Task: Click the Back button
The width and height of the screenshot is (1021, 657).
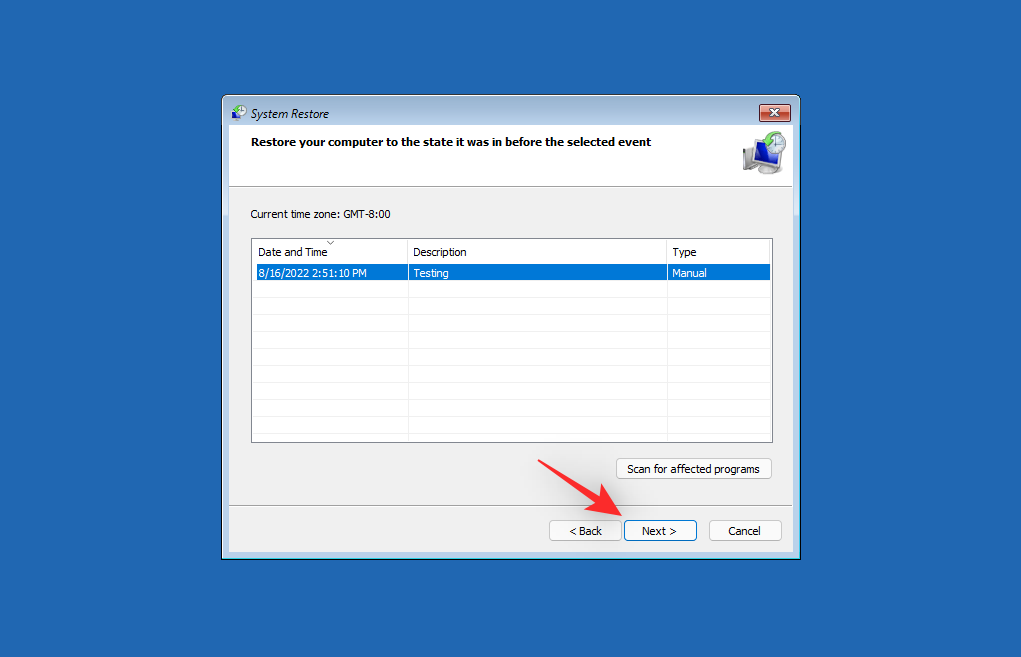Action: click(584, 530)
